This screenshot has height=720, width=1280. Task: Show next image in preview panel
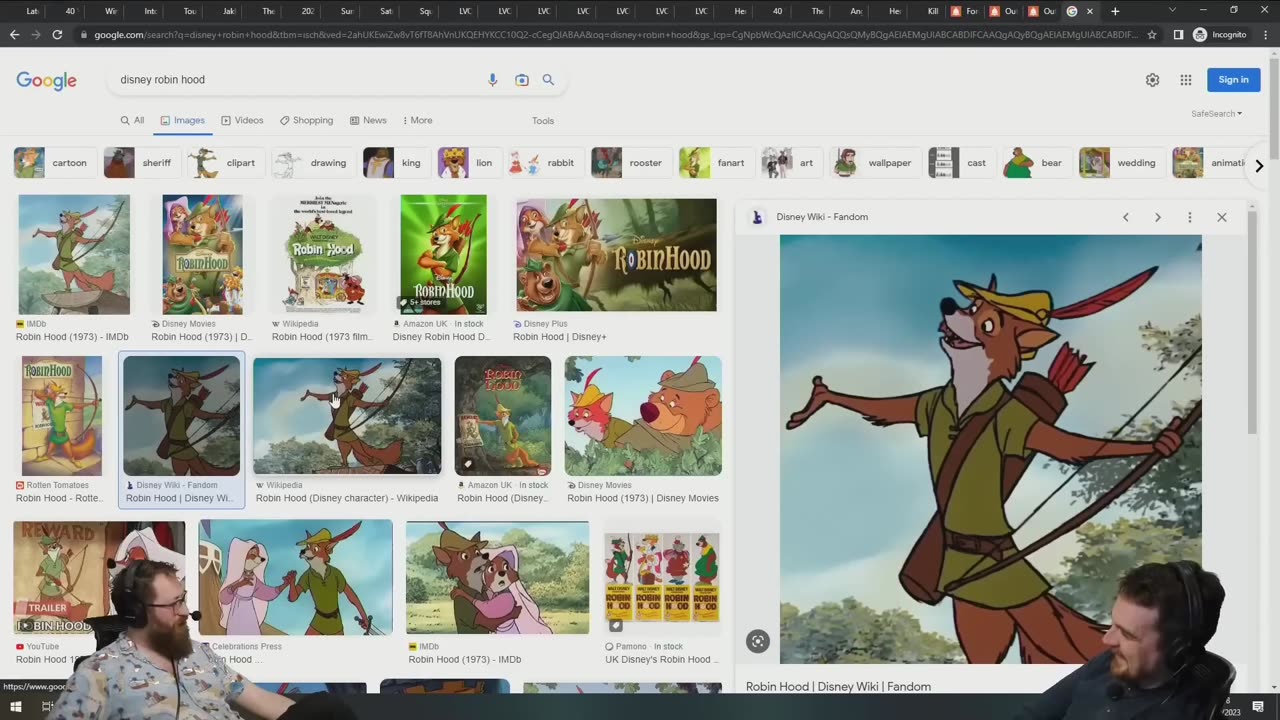click(1157, 217)
